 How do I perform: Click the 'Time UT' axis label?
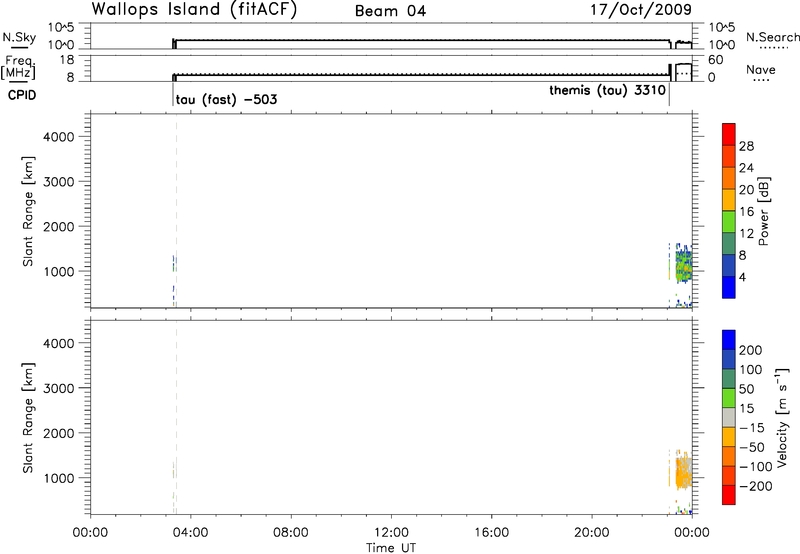[x=391, y=548]
